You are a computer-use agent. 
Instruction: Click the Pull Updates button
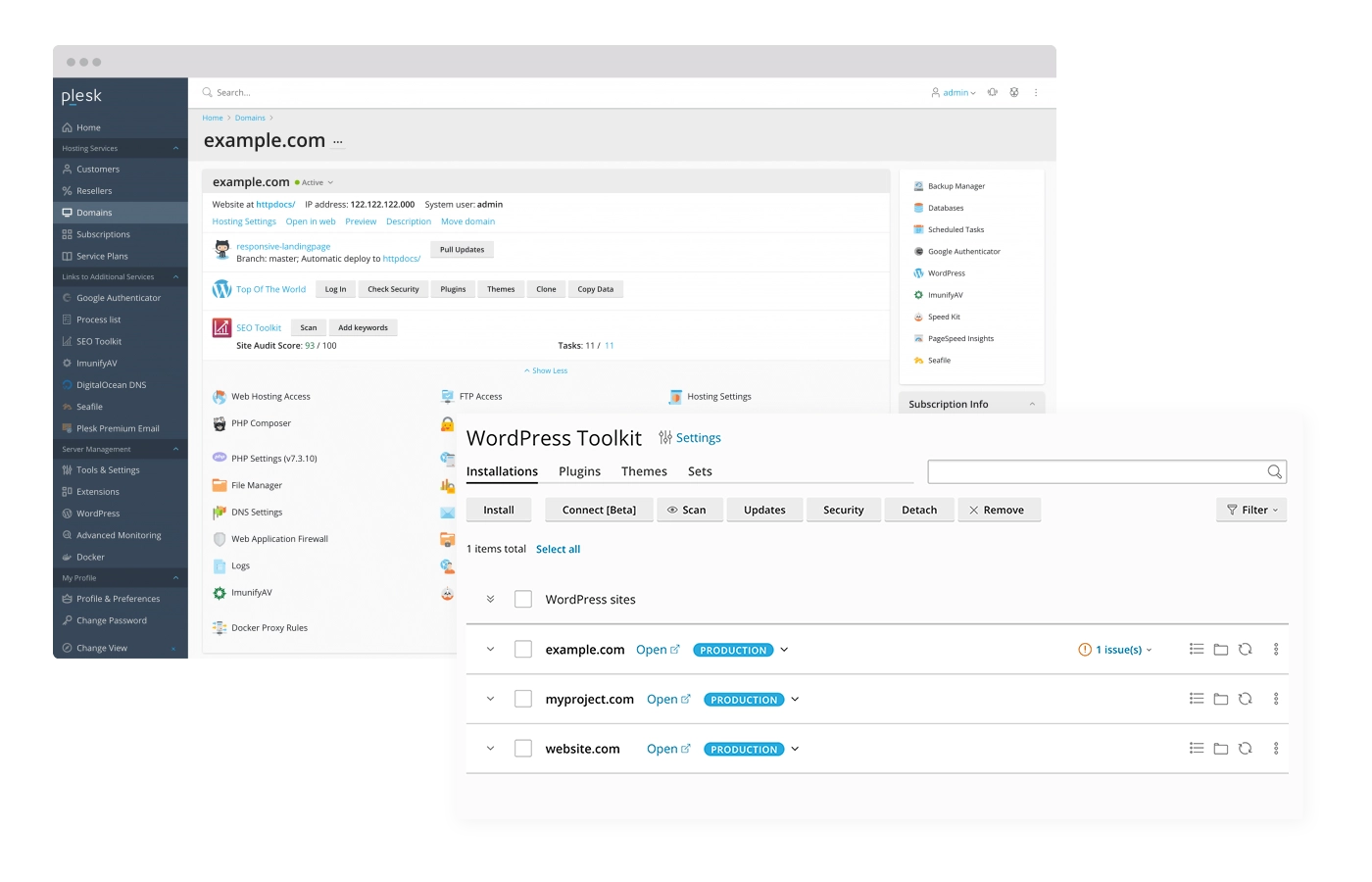click(462, 250)
